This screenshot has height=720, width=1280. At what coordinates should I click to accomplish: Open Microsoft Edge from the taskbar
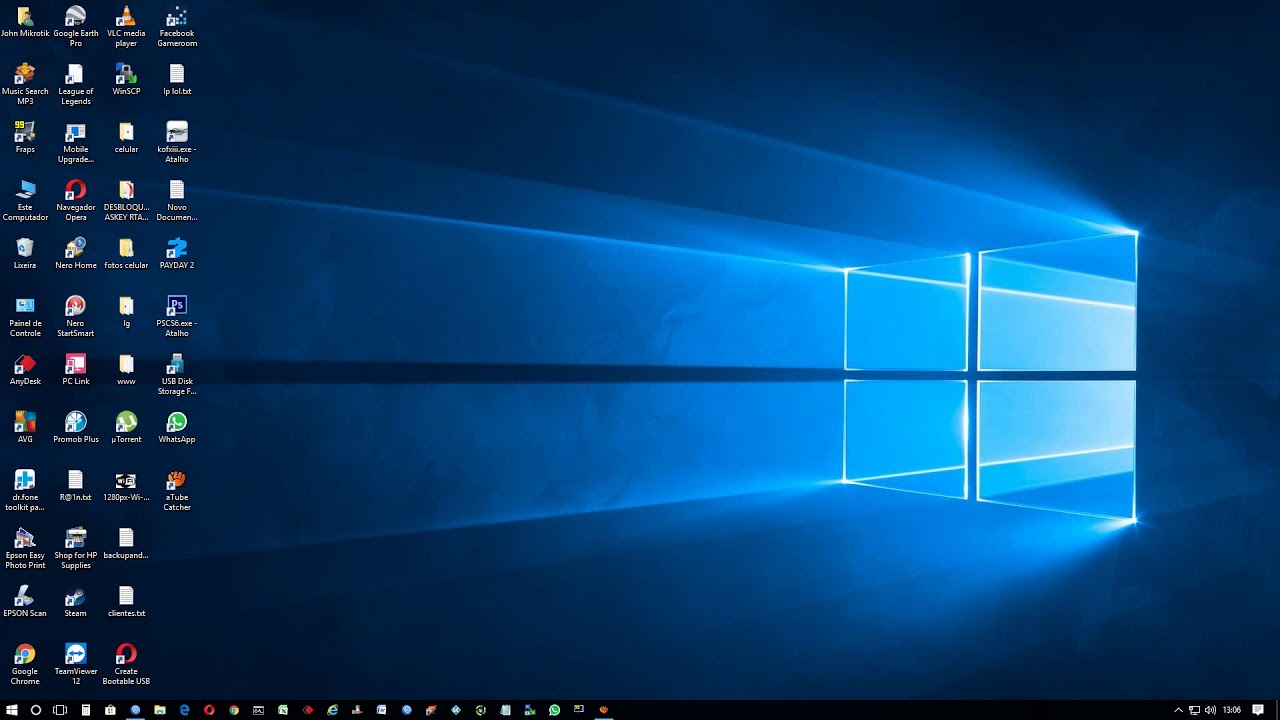(185, 710)
